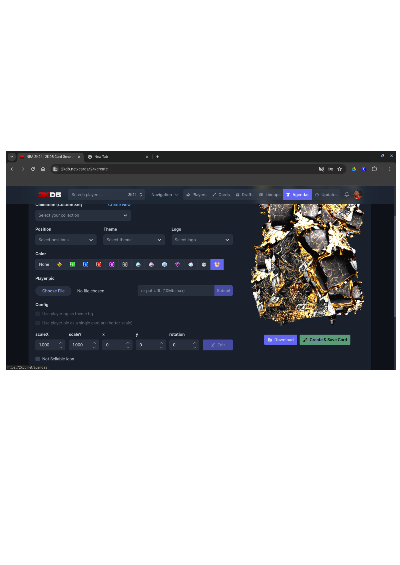Enable first disabled Config checkbox

37,314
